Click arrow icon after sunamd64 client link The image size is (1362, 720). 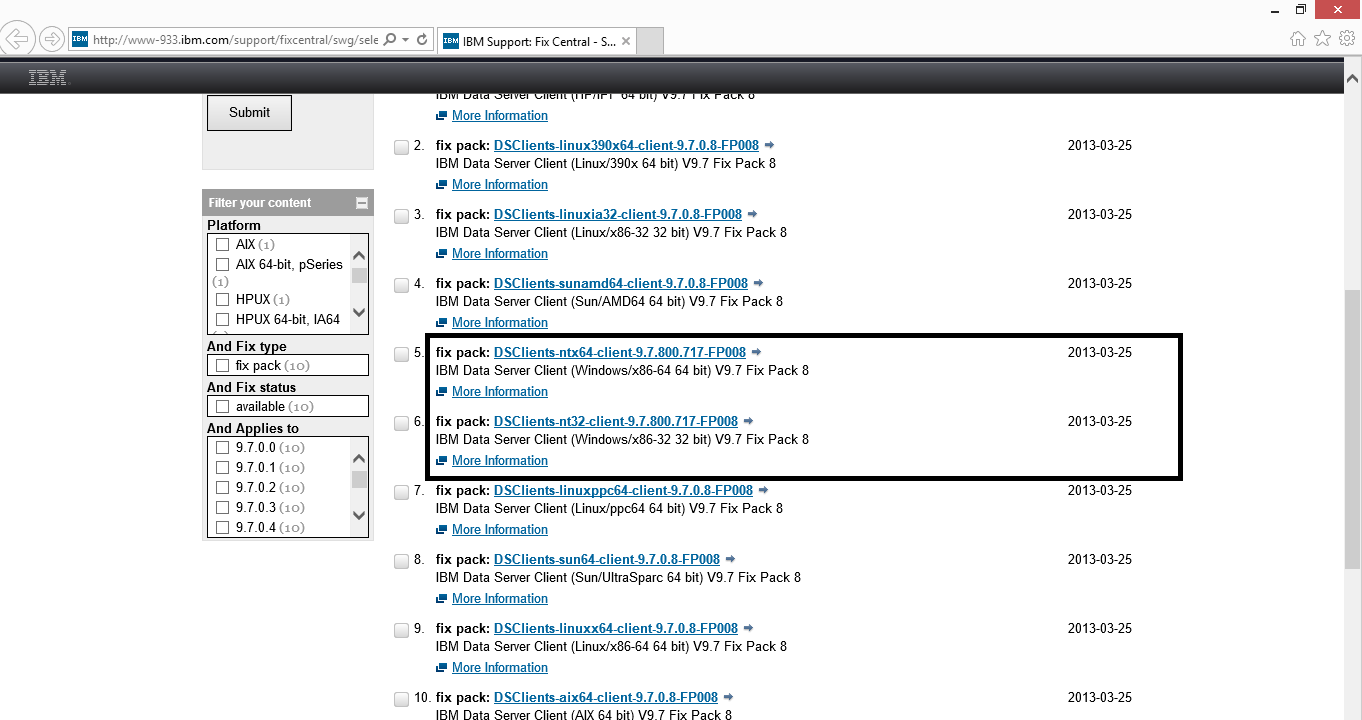tap(759, 284)
